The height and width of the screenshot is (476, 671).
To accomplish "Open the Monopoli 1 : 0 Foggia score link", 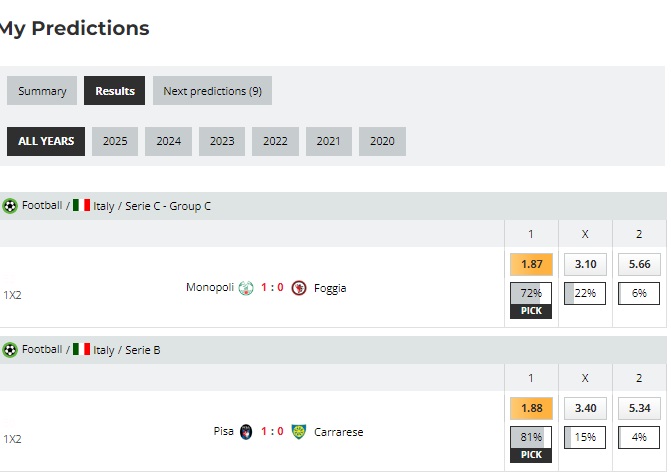I will click(x=272, y=288).
